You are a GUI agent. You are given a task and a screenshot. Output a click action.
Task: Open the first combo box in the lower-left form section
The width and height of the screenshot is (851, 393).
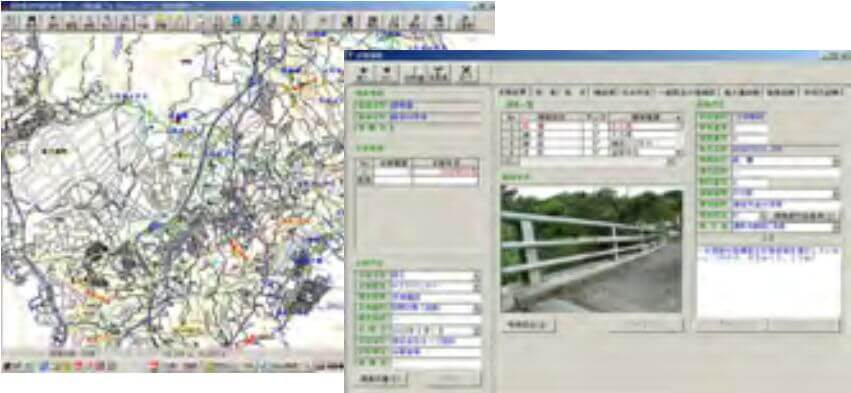[435, 276]
